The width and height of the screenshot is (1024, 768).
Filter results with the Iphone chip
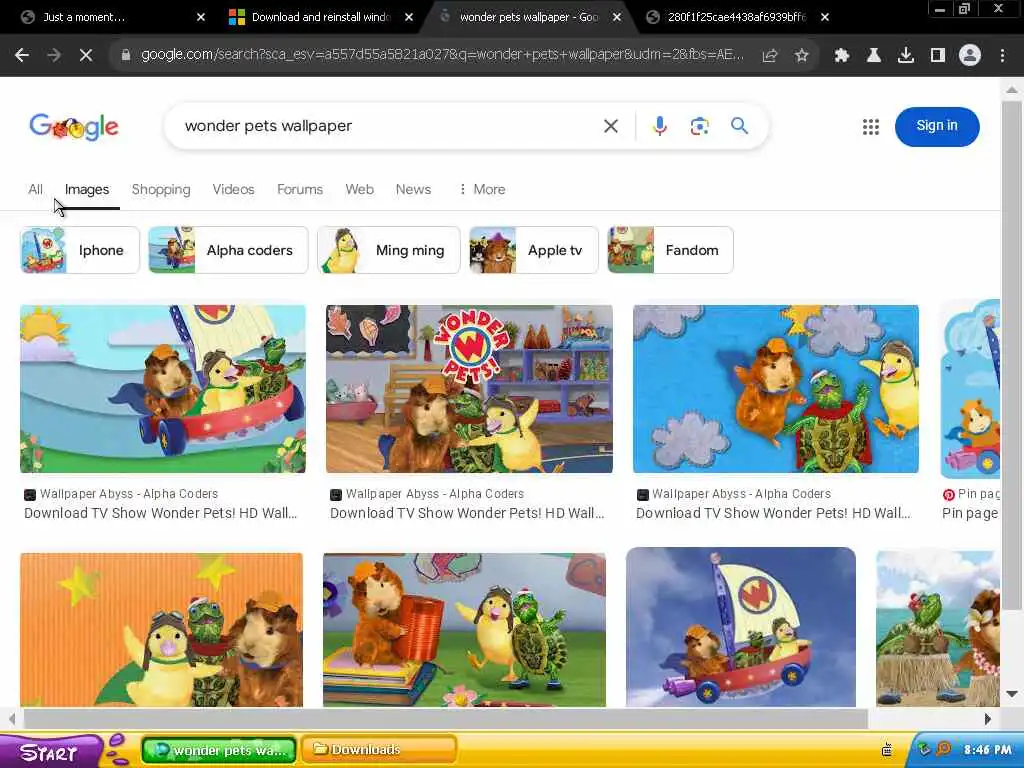[80, 250]
